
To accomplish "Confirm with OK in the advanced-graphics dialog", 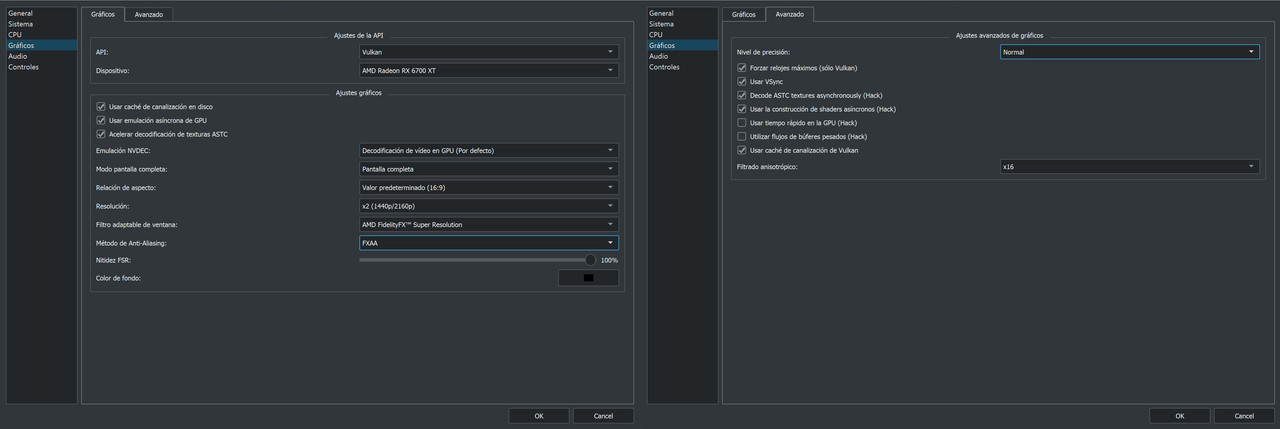I will pos(1180,415).
